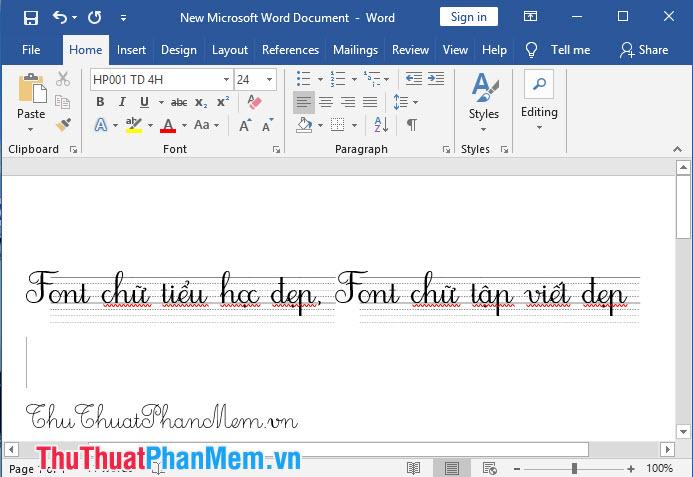The height and width of the screenshot is (477, 693).
Task: Click the Undo arrow icon
Action: [60, 17]
